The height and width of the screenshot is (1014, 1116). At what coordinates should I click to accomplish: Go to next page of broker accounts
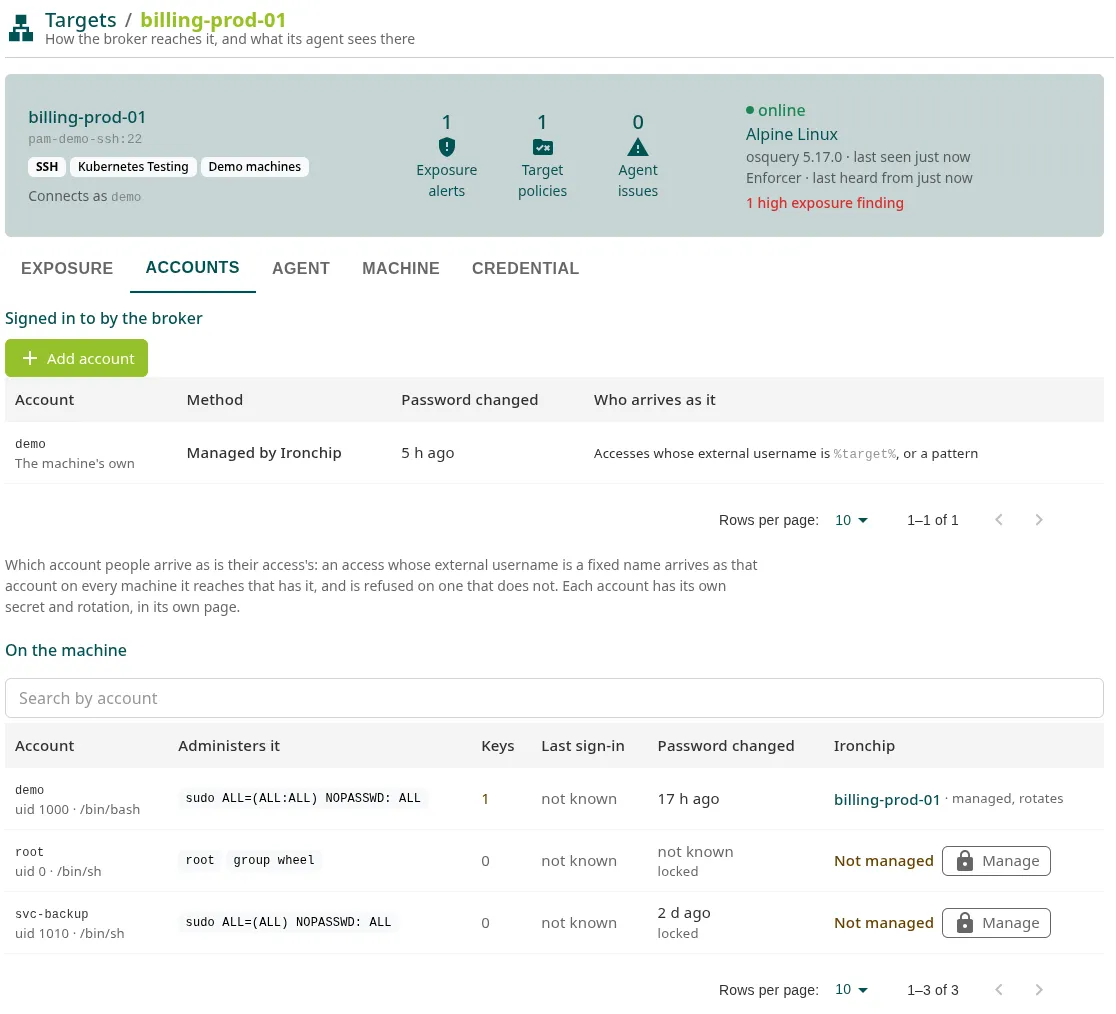(1038, 520)
